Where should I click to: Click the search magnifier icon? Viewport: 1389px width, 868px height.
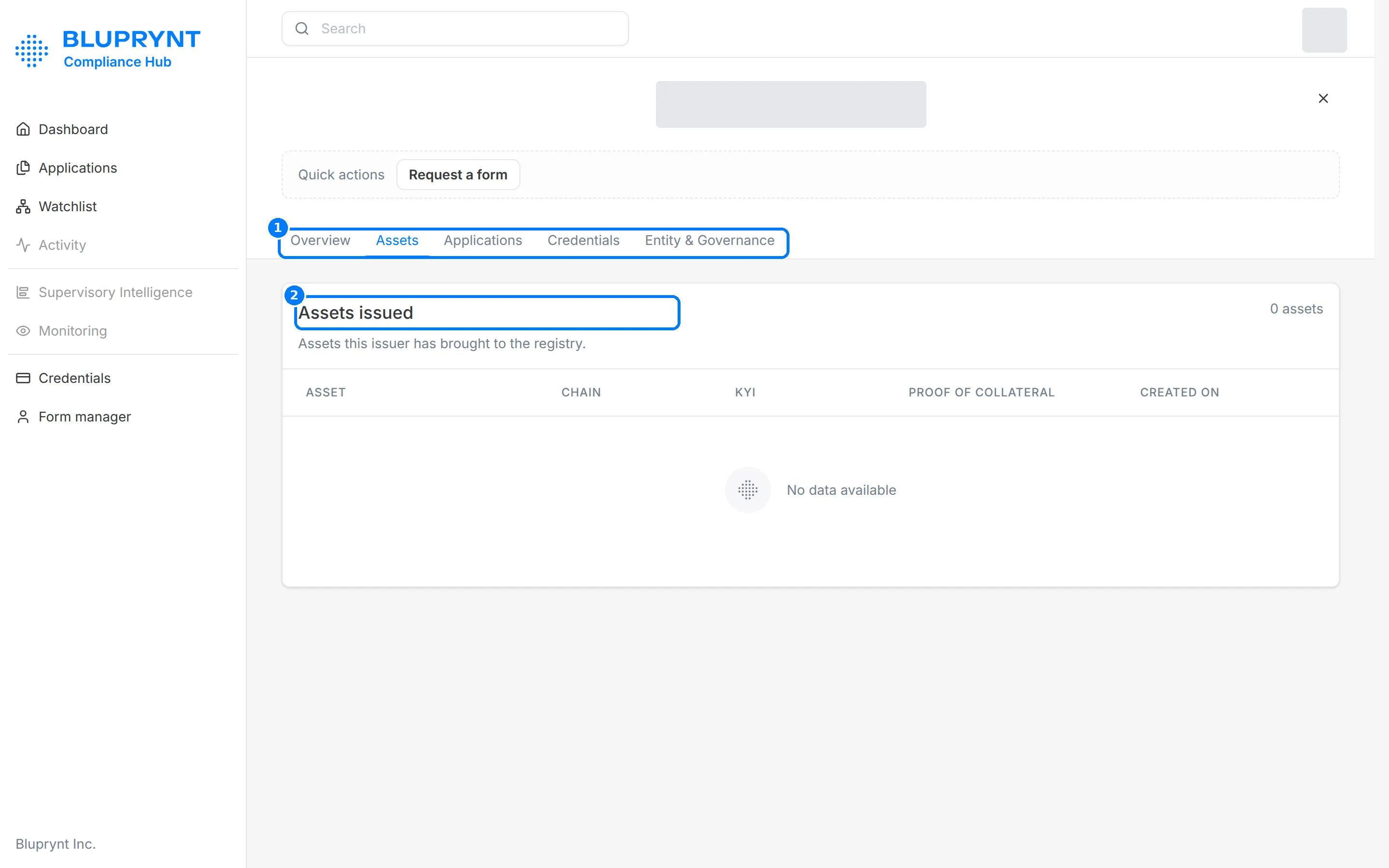tap(302, 28)
